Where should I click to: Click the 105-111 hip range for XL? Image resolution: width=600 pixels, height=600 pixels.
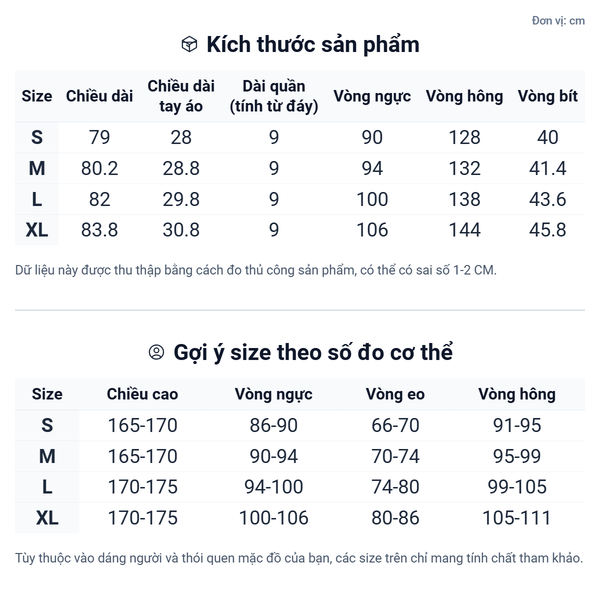click(x=517, y=518)
